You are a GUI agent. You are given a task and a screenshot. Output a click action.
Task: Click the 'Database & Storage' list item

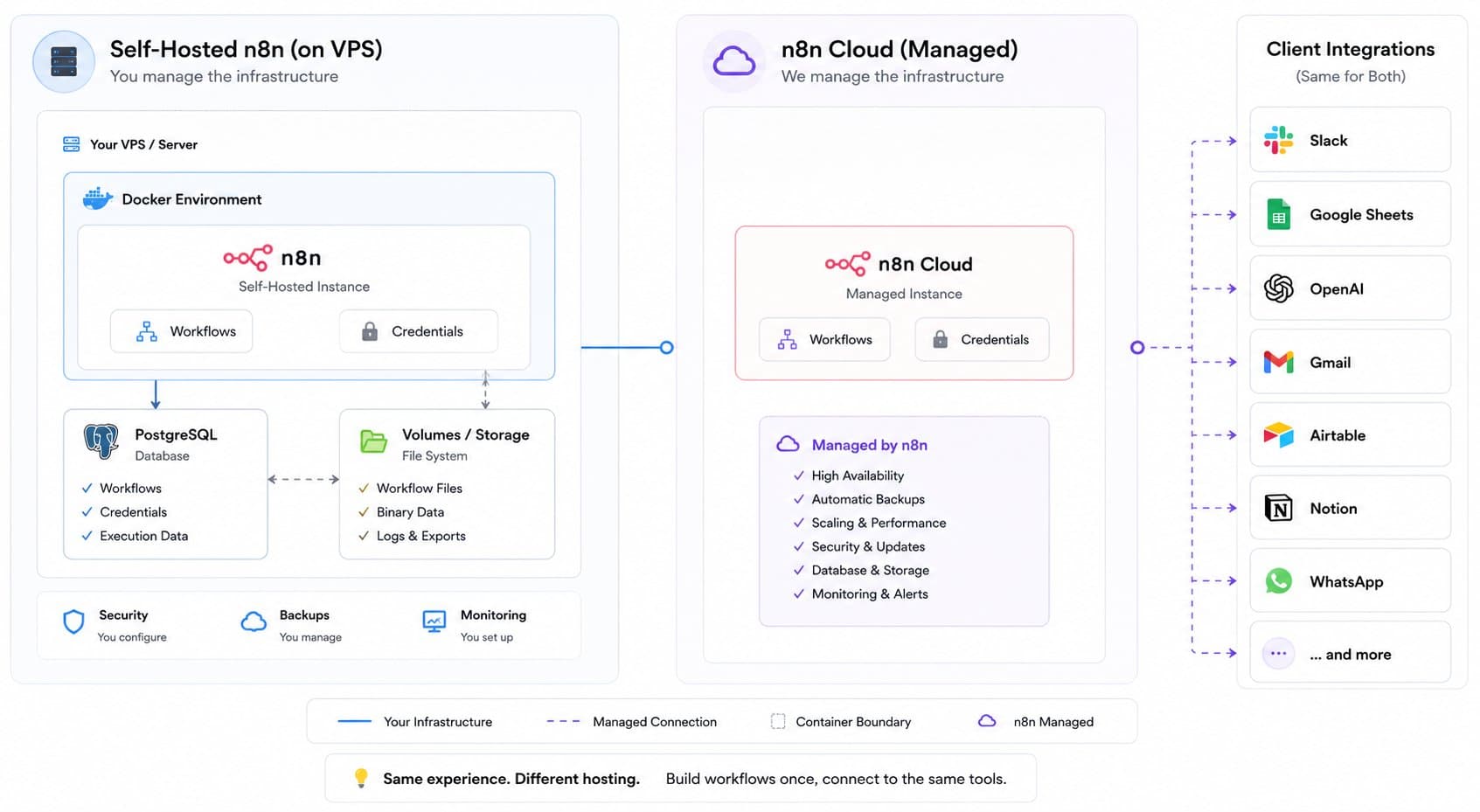[861, 570]
